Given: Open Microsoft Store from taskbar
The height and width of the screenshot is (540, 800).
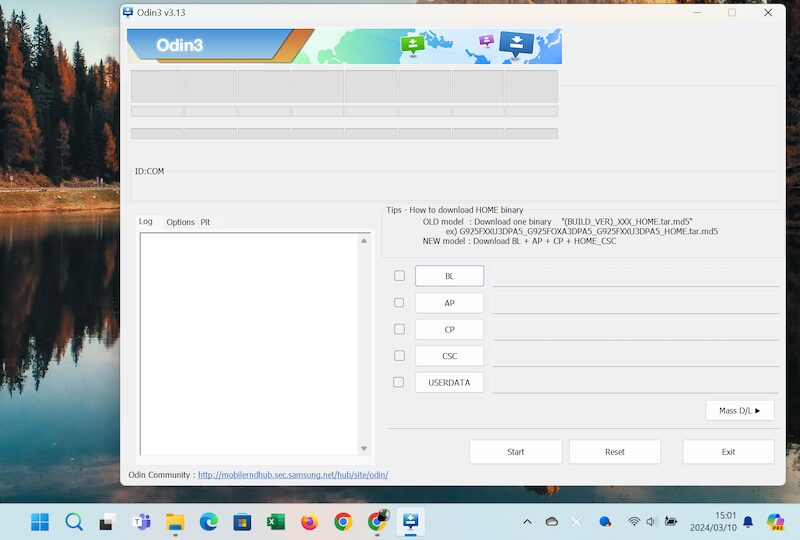Looking at the screenshot, I should point(242,521).
